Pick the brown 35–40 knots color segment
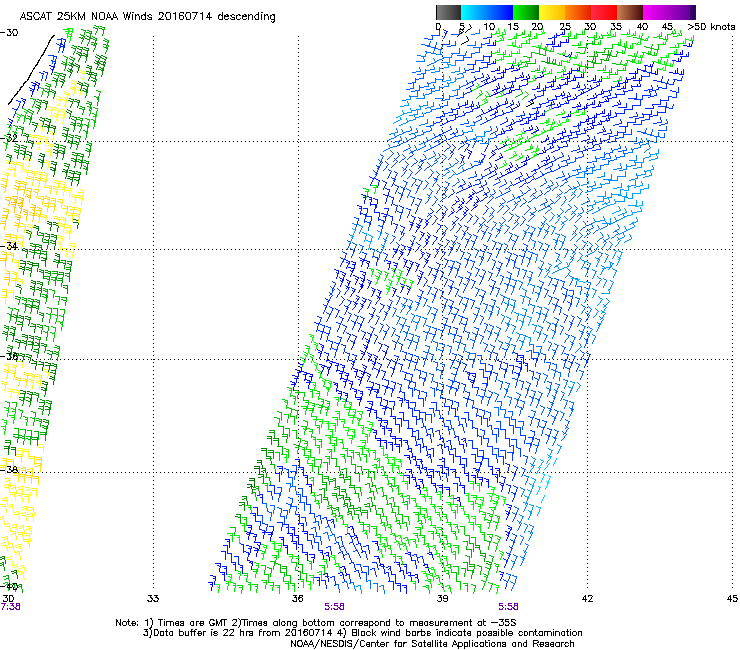The height and width of the screenshot is (650, 740). pyautogui.click(x=630, y=12)
